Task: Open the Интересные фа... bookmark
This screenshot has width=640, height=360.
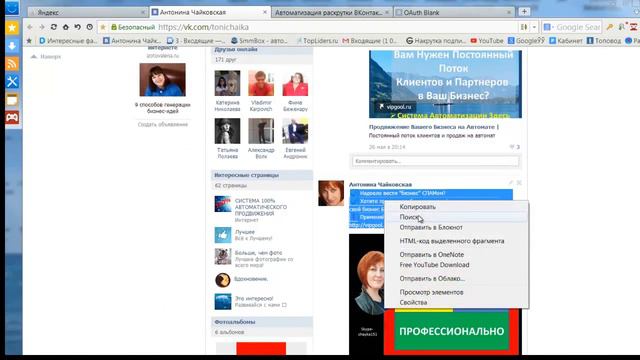Action: tap(68, 40)
